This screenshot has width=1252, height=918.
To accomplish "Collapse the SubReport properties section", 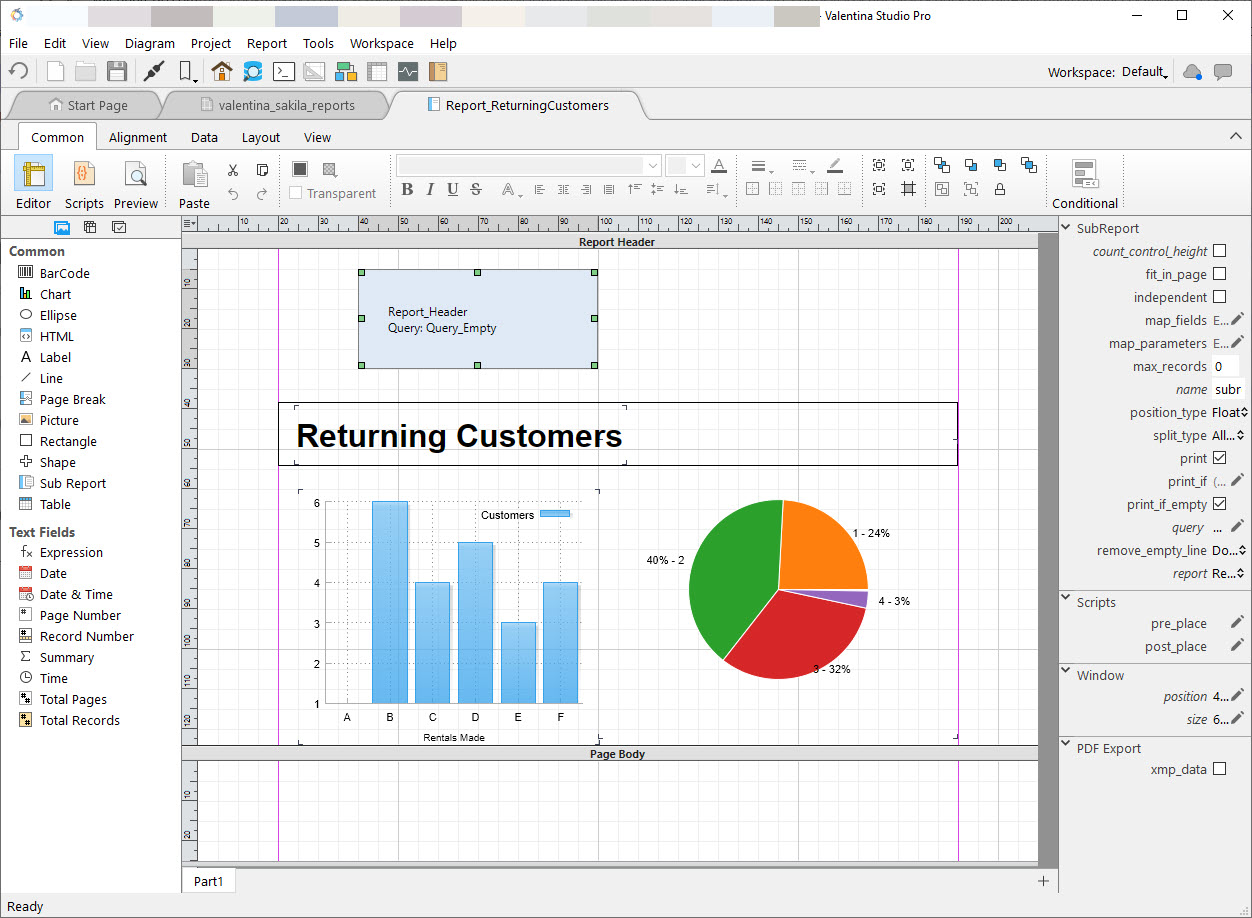I will click(x=1066, y=228).
